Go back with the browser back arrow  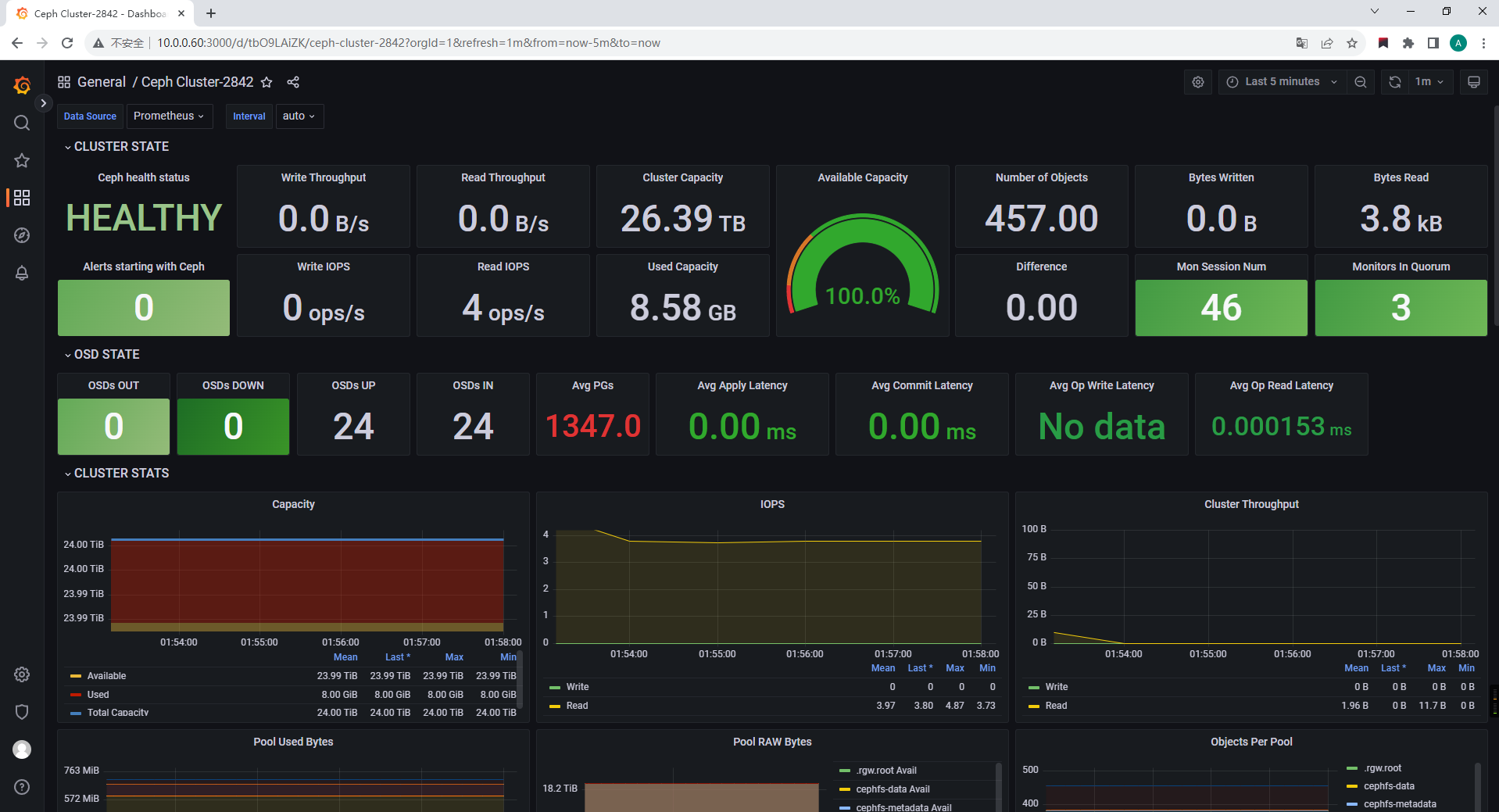click(17, 43)
